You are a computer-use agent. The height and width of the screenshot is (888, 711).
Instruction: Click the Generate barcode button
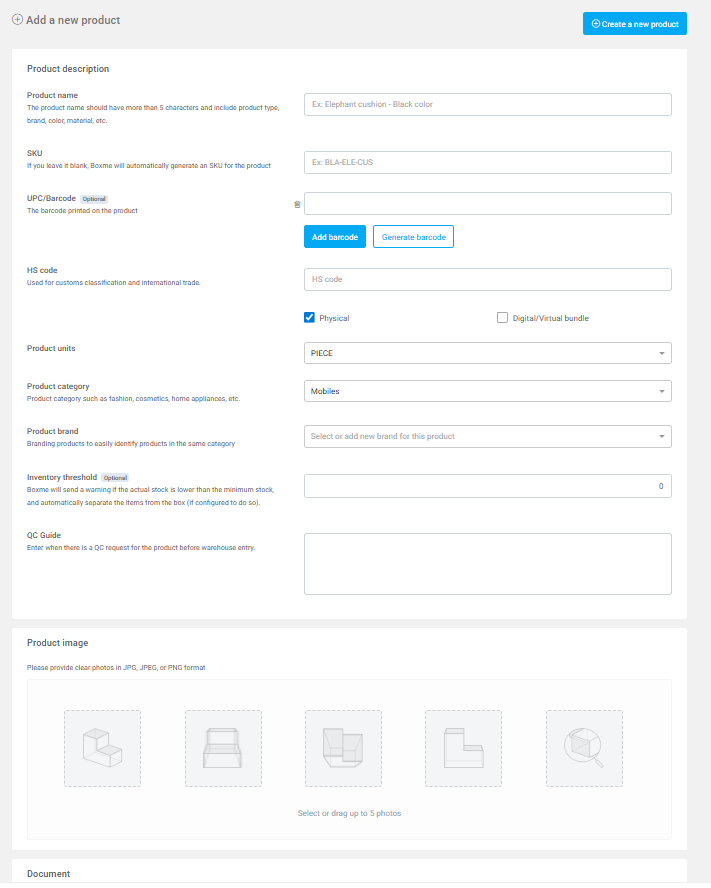413,237
